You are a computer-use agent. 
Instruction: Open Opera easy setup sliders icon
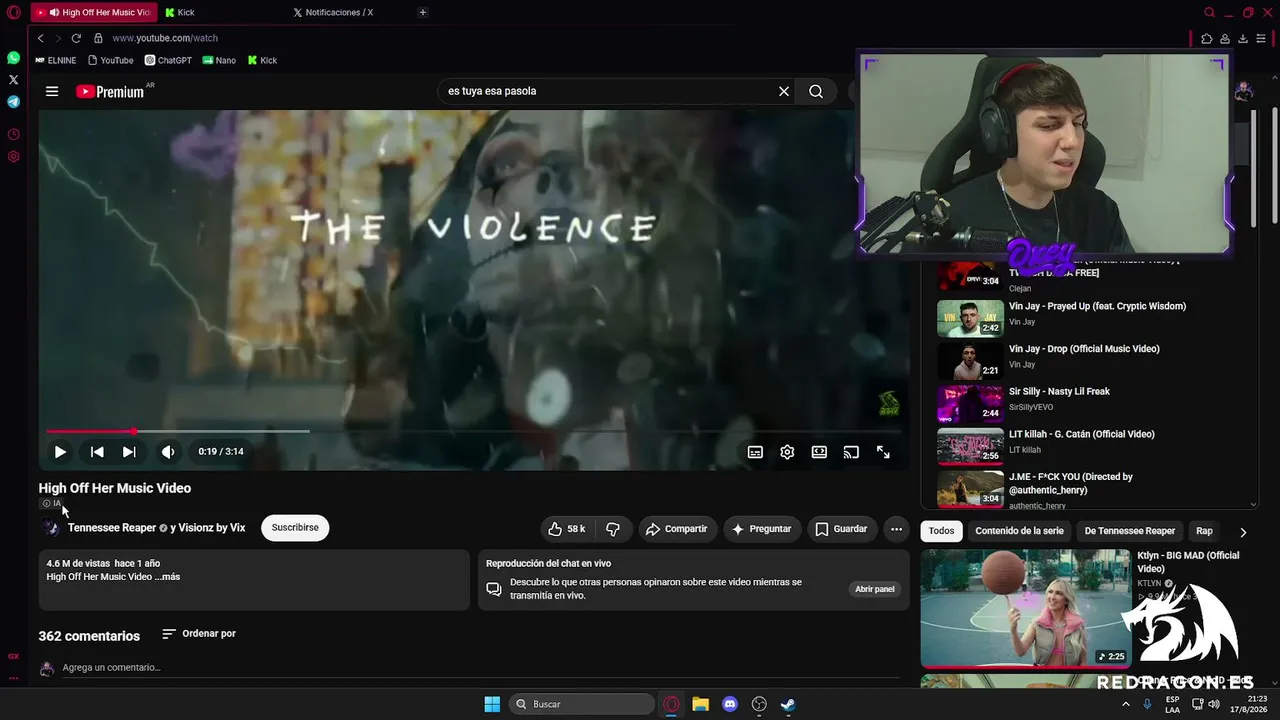point(1261,39)
